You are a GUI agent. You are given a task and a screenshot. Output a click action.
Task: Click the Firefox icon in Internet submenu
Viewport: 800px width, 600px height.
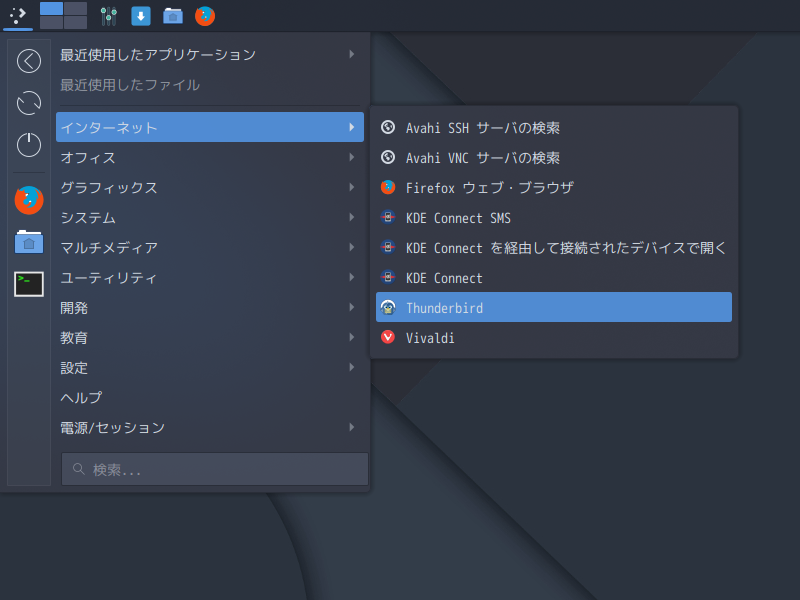pos(388,187)
